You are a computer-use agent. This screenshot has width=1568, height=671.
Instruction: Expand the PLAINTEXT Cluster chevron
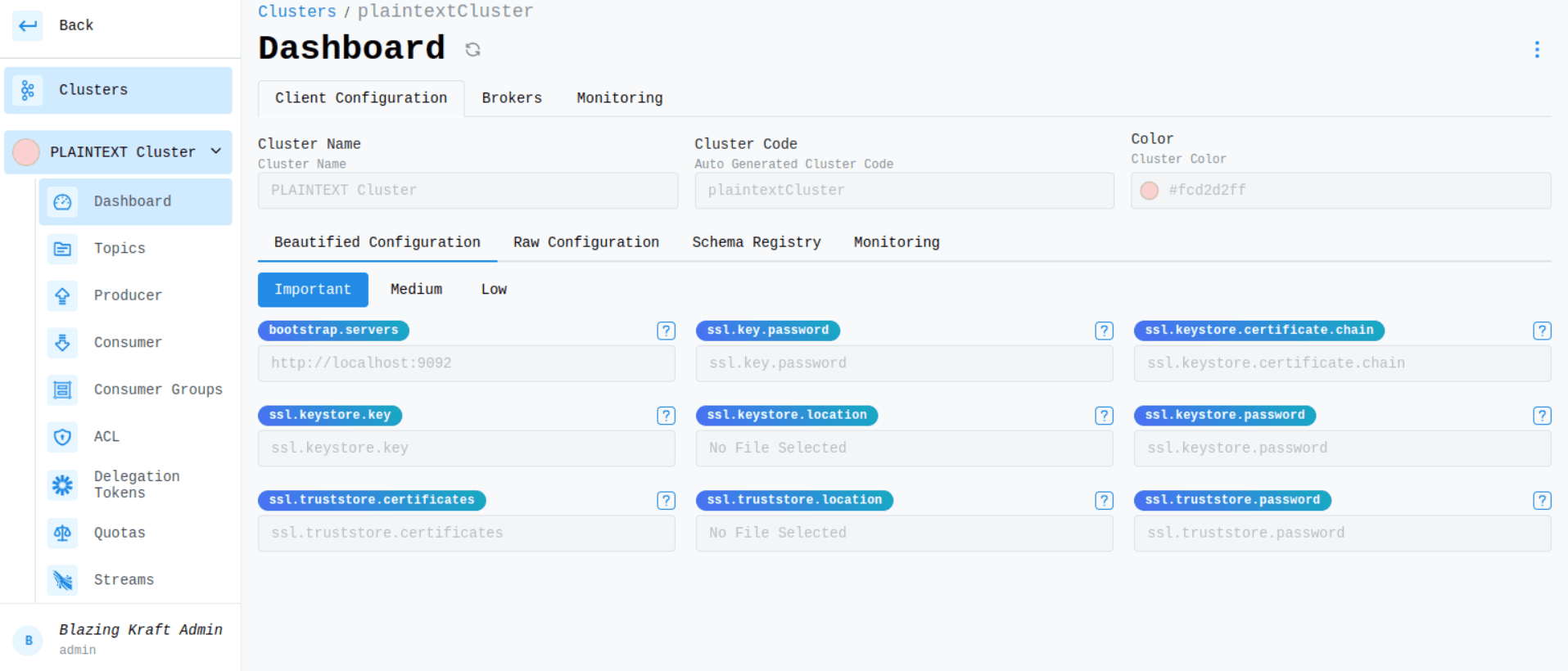216,151
